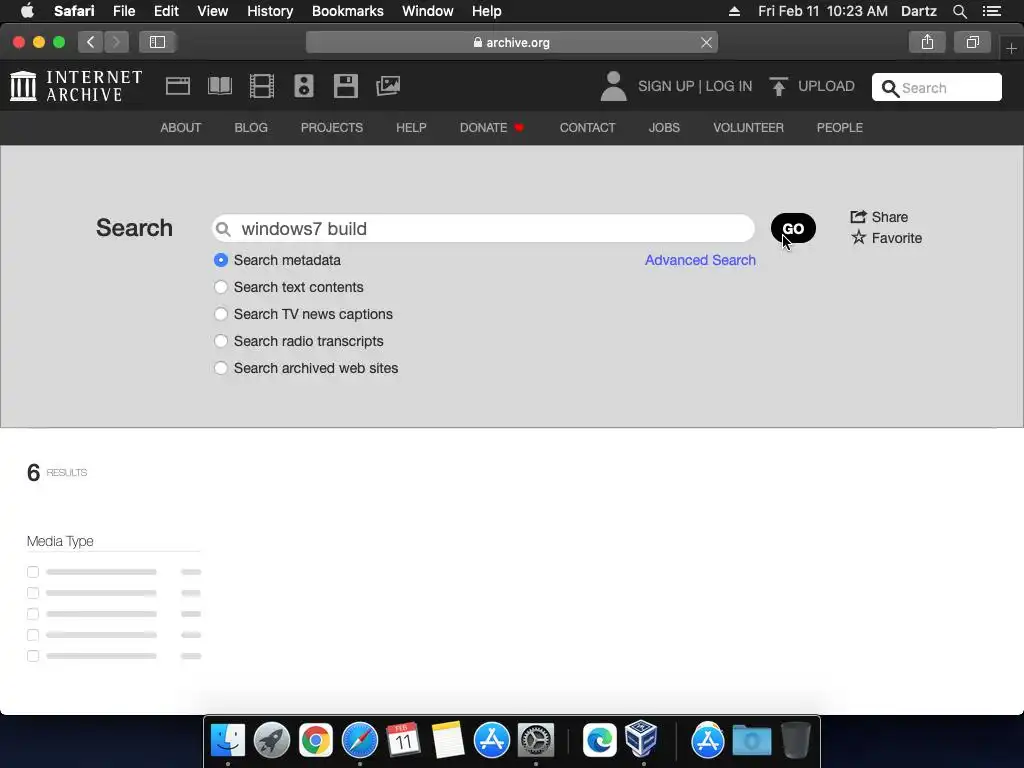Open the JOBS navigation link
Screen dimensions: 1024x768
click(664, 127)
